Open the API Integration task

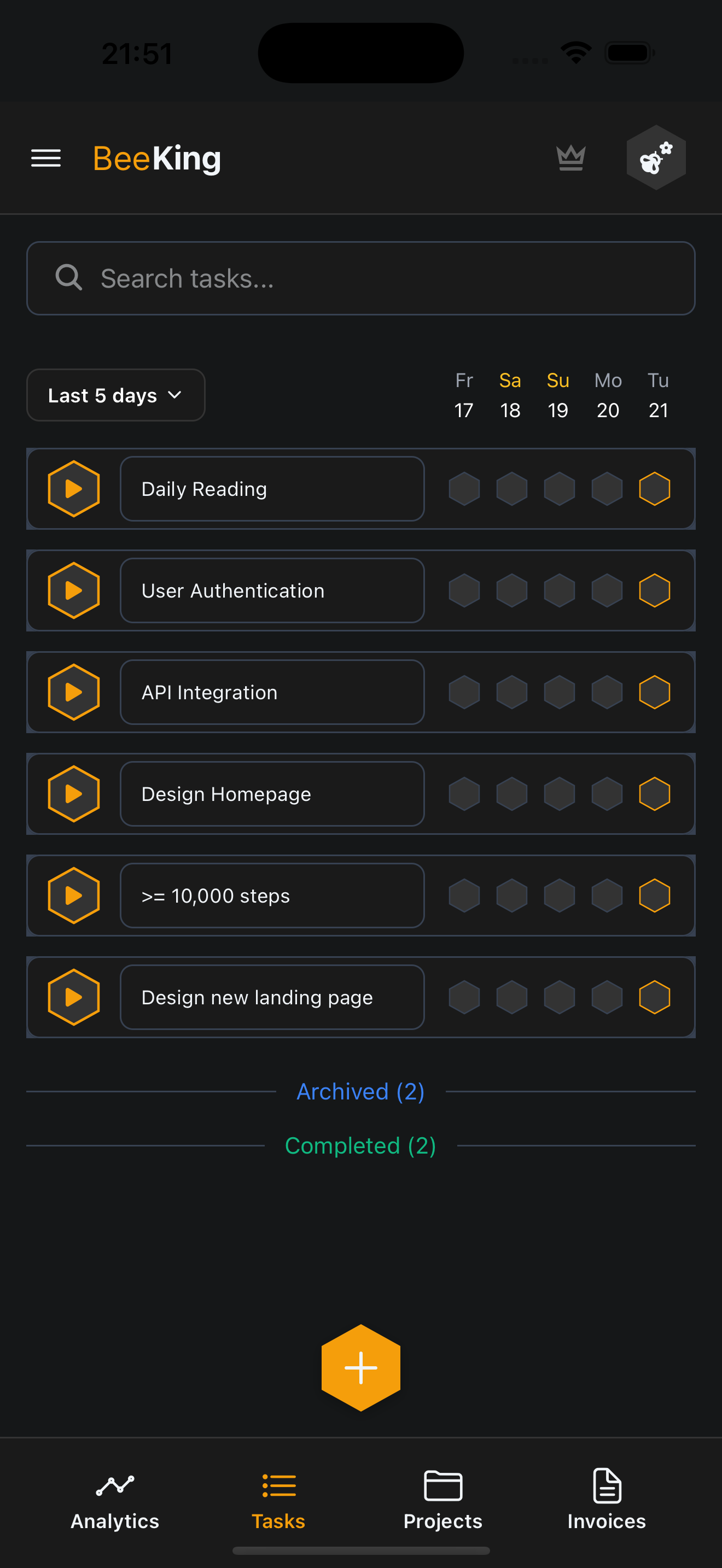click(x=272, y=692)
